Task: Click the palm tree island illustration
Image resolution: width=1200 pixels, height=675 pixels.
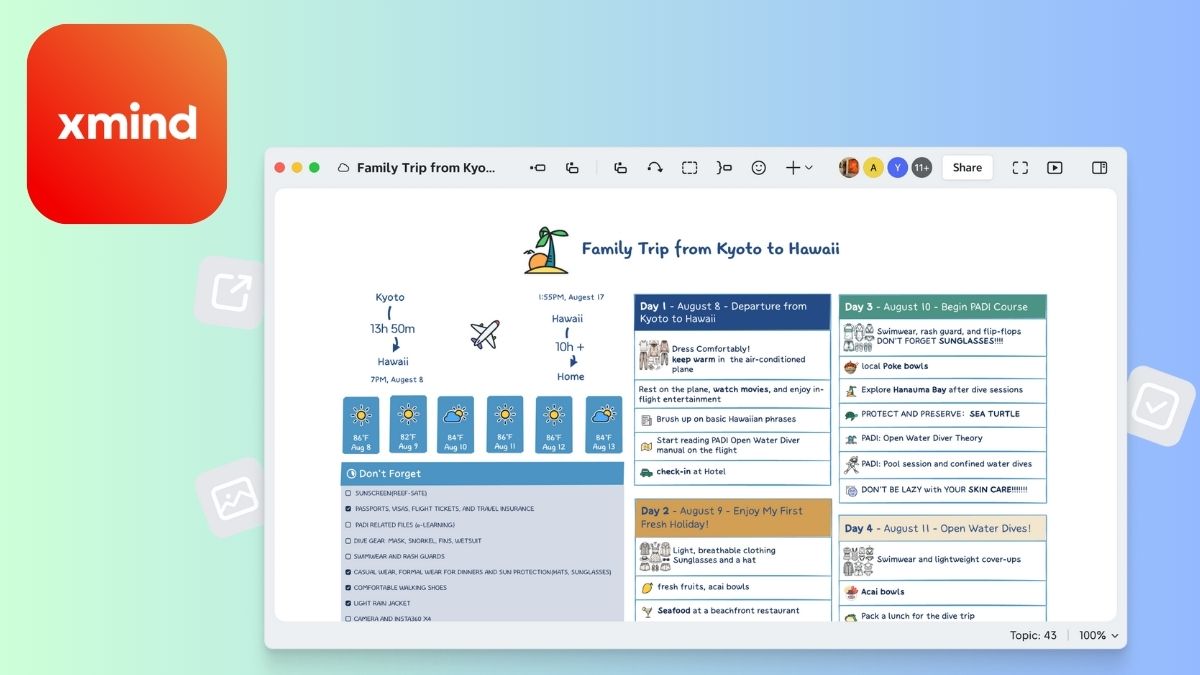Action: [x=546, y=250]
